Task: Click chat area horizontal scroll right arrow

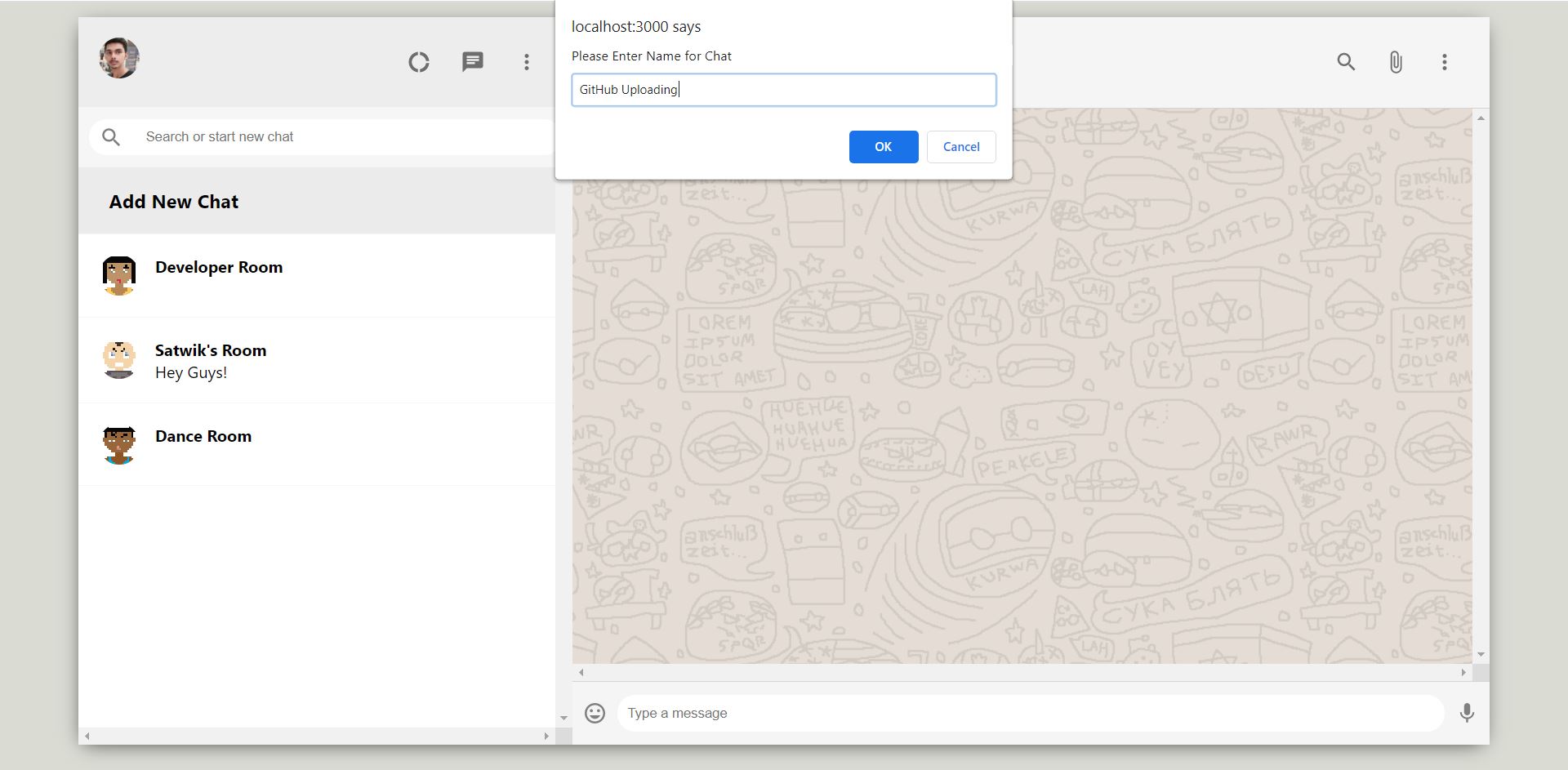Action: (1463, 673)
